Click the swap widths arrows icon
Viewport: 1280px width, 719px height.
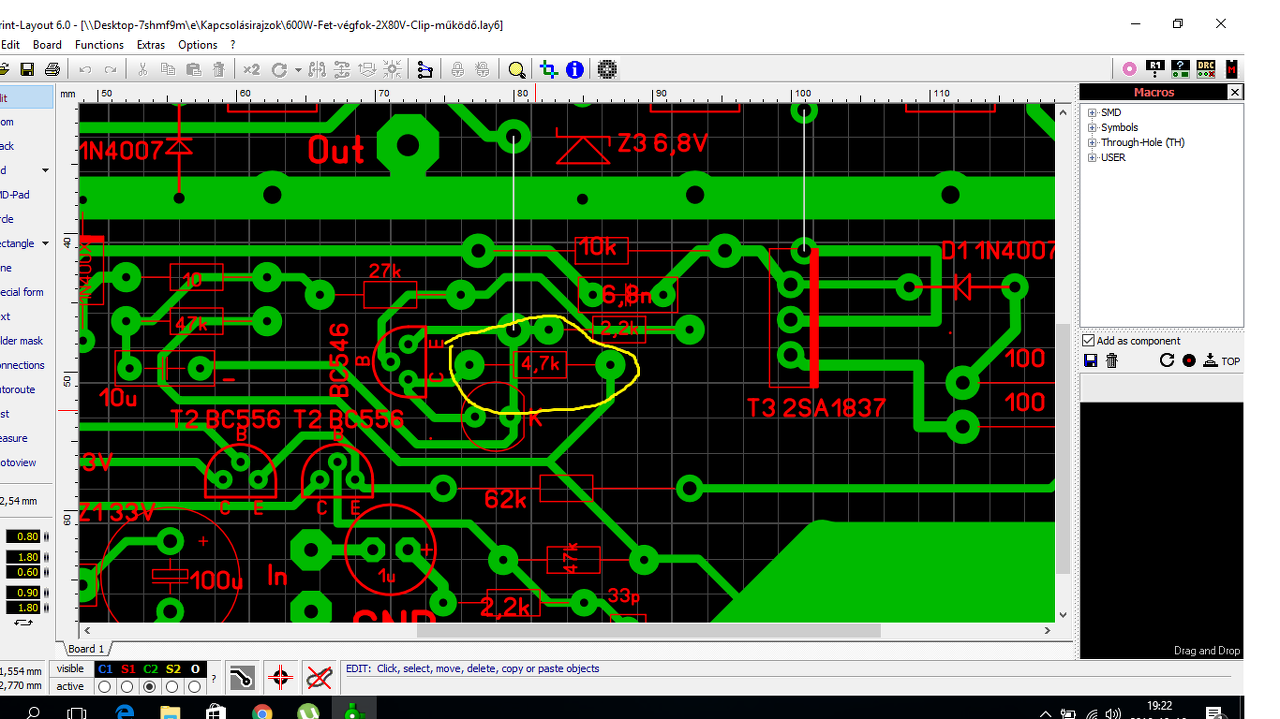[x=23, y=623]
